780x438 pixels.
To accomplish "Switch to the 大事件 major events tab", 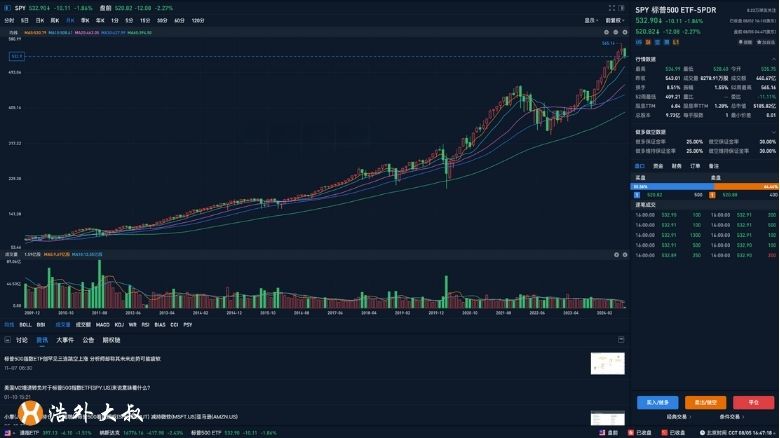I will 65,340.
